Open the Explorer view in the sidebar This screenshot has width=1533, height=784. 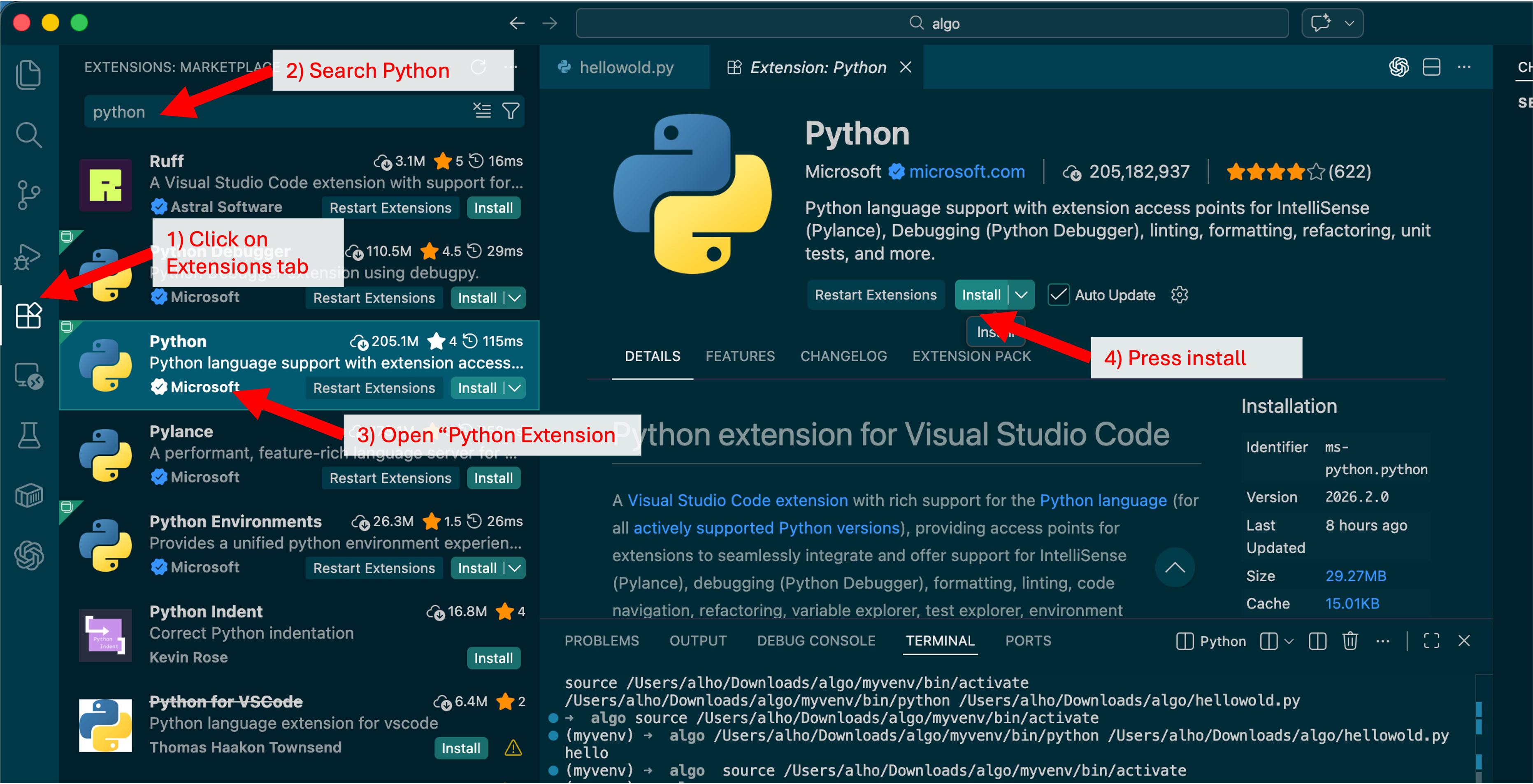click(28, 74)
